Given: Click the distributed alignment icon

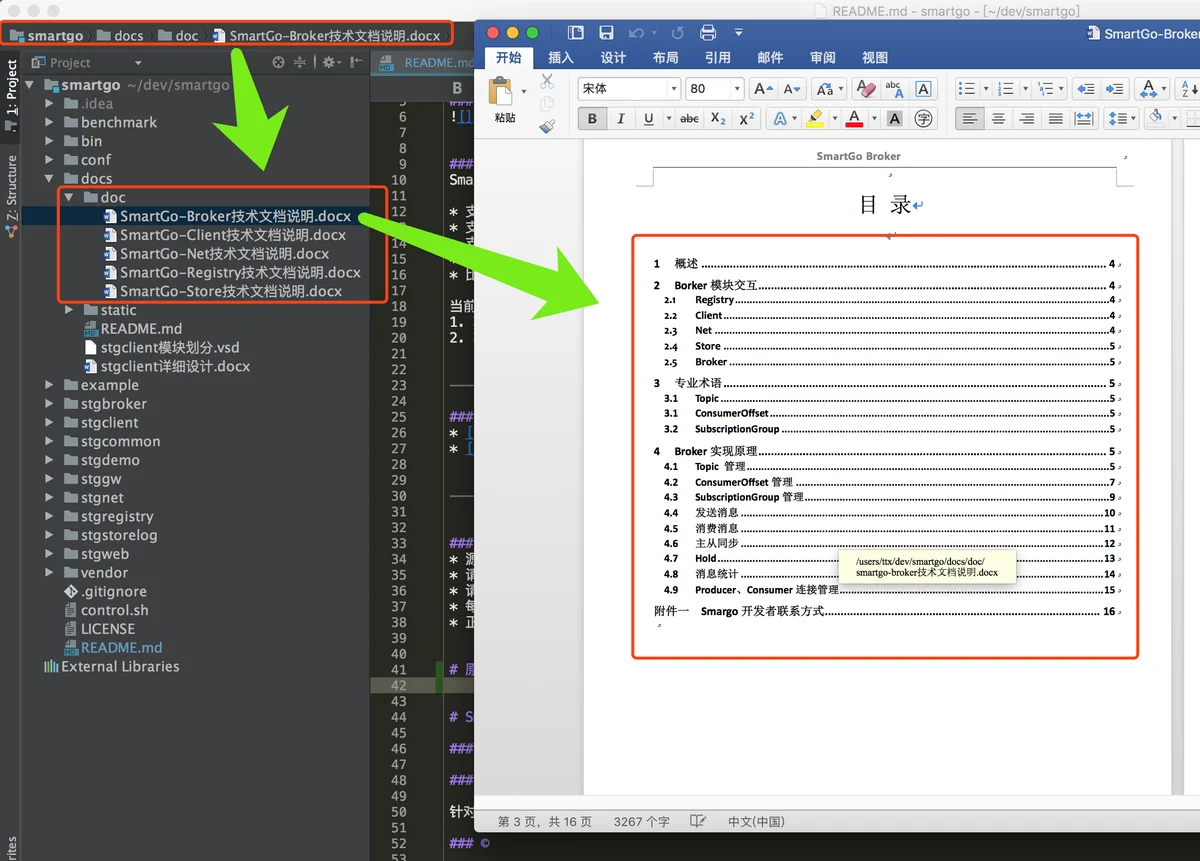Looking at the screenshot, I should point(1084,119).
